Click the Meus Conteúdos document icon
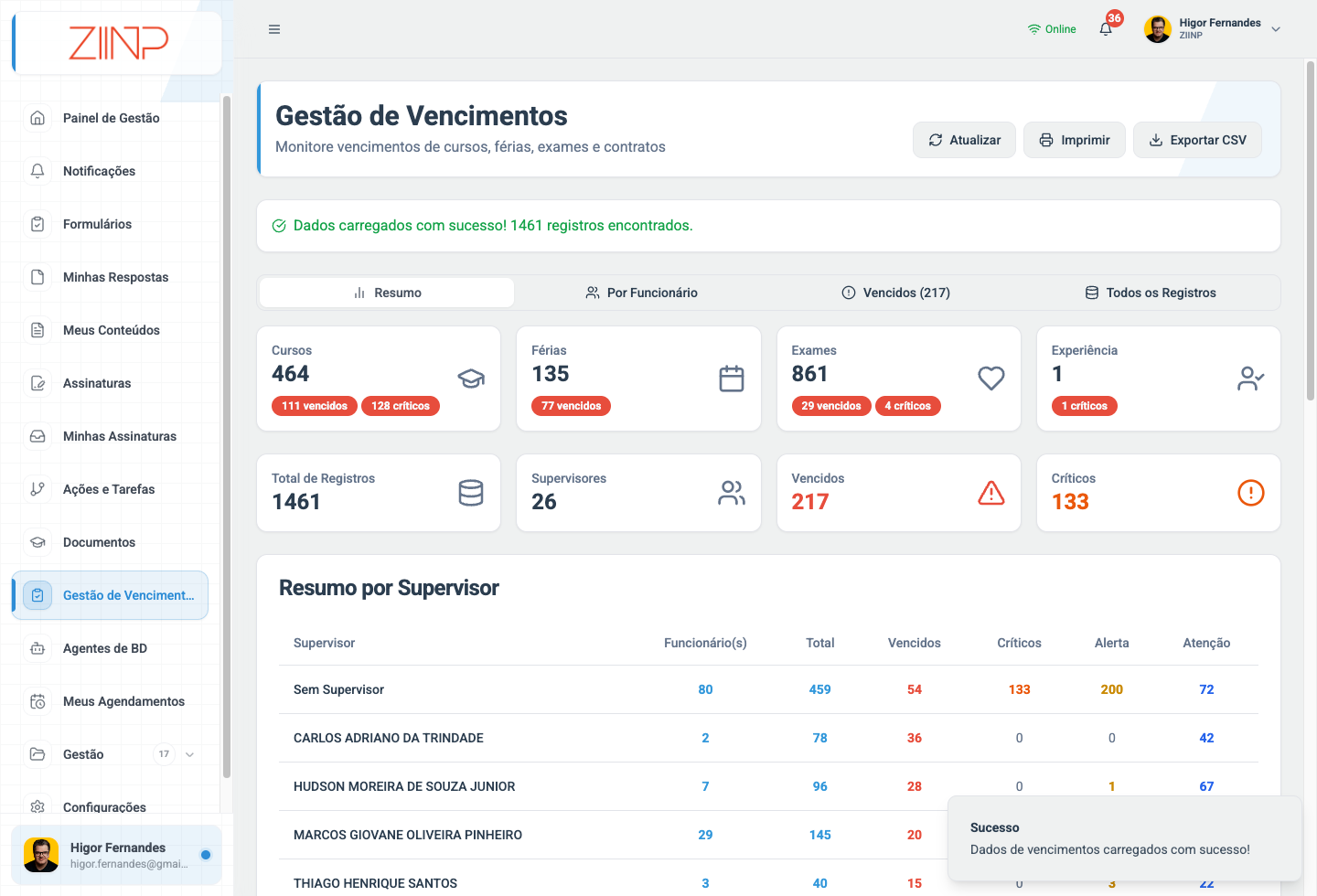This screenshot has width=1317, height=896. pos(37,330)
